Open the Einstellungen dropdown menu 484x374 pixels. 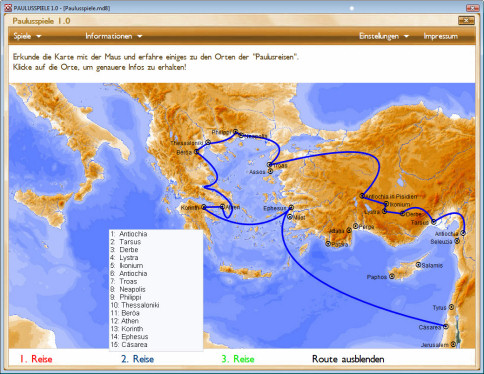tap(384, 36)
